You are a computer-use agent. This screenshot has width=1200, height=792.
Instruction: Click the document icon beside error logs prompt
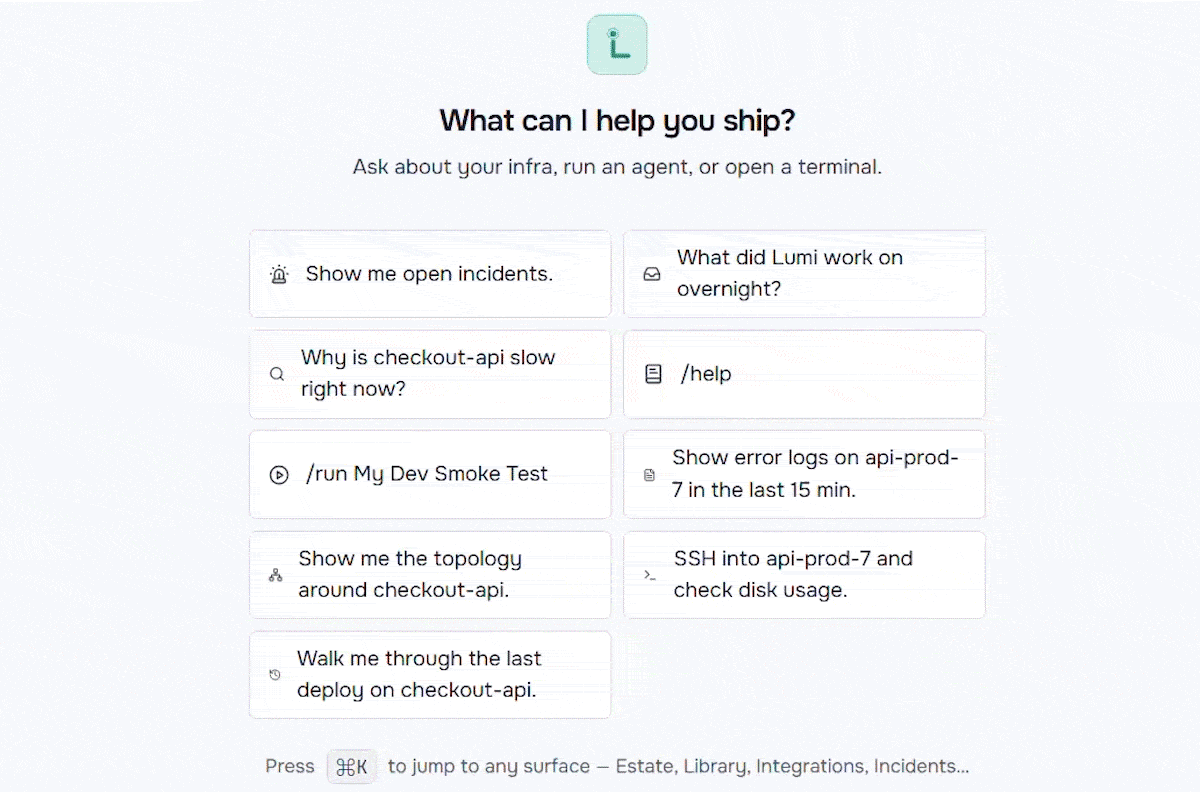(650, 475)
